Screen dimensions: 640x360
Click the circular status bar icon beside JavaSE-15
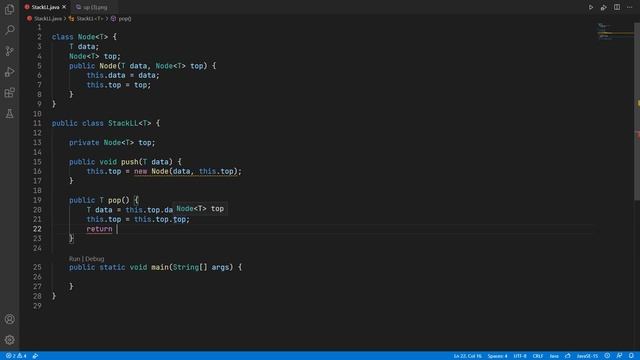(607, 356)
